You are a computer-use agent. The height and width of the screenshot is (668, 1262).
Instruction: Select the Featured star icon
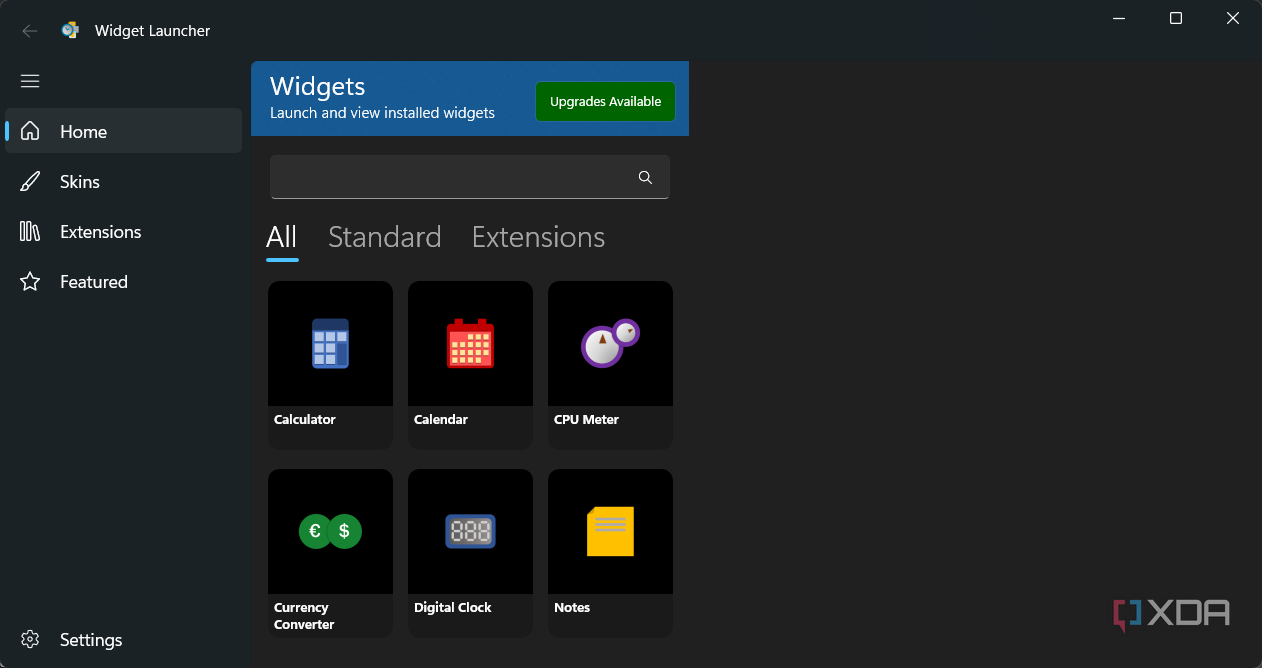[30, 281]
